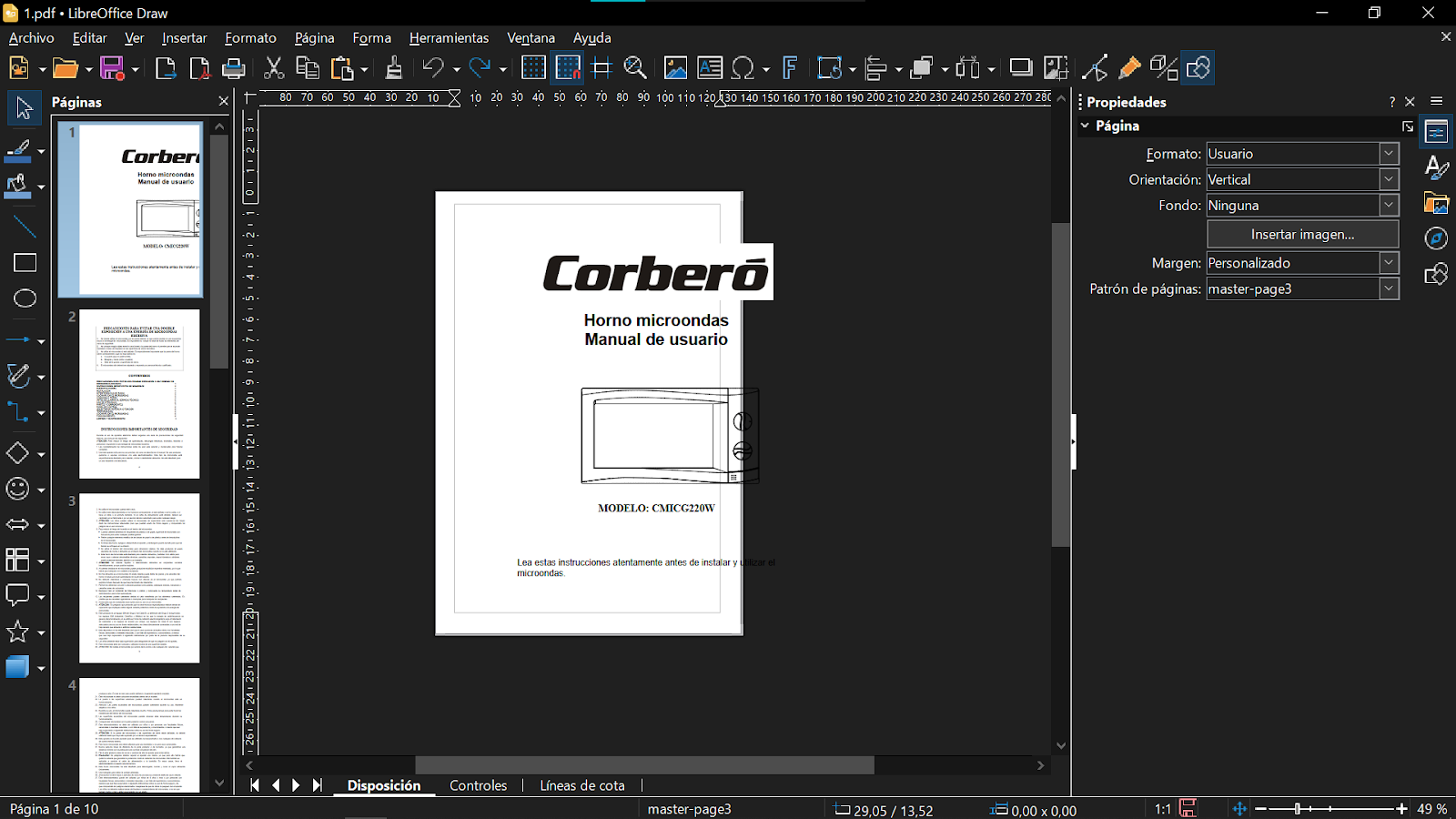The width and height of the screenshot is (1456, 819).
Task: Cut selection with the scissors icon
Action: tap(274, 68)
